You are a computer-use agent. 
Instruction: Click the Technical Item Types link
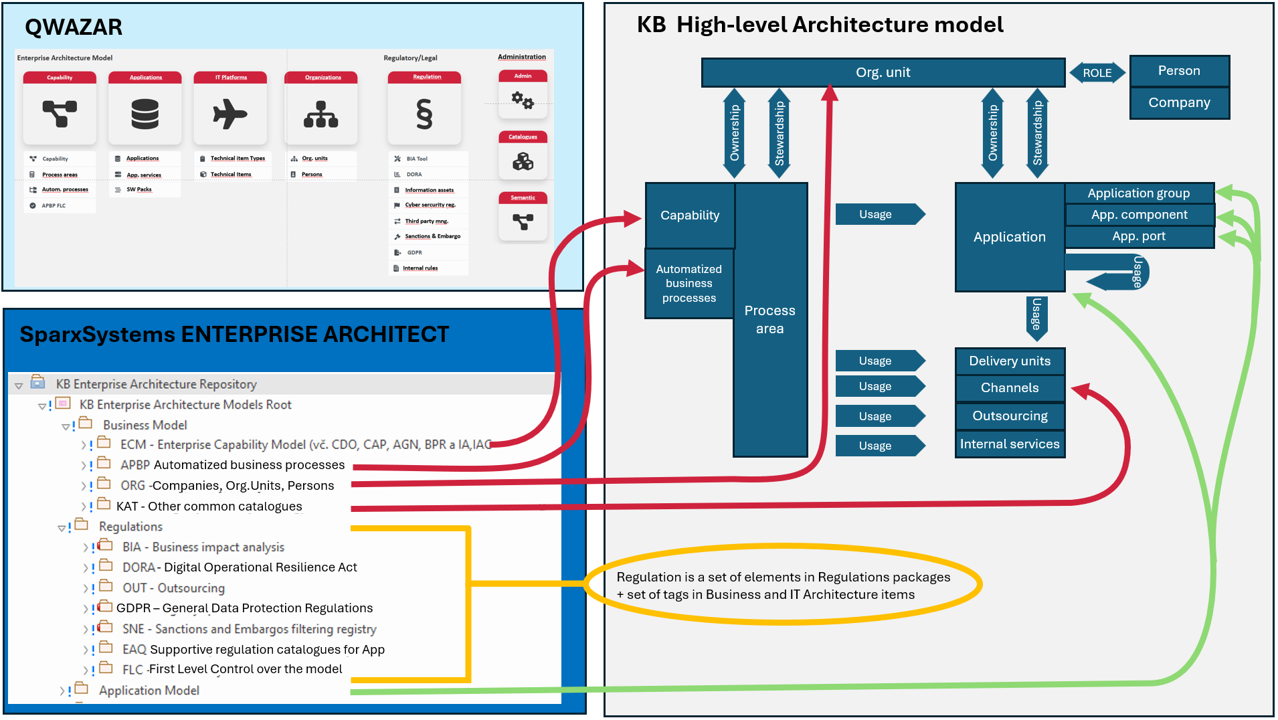click(x=237, y=158)
